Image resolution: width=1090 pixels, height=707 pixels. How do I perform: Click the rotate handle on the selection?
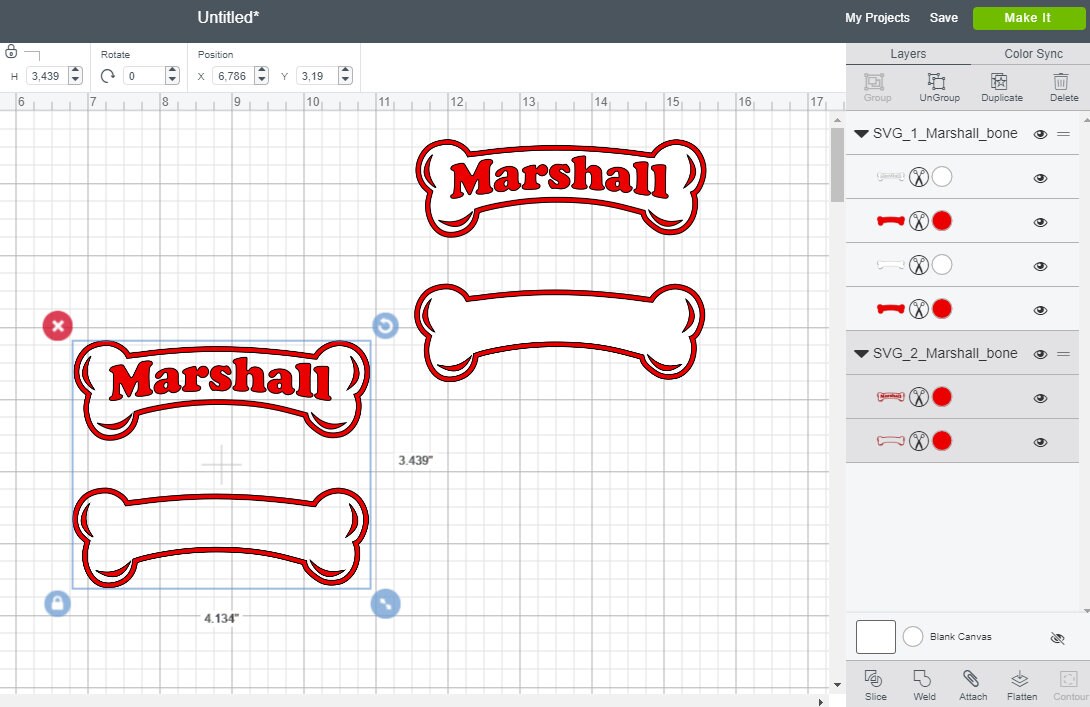(x=385, y=325)
